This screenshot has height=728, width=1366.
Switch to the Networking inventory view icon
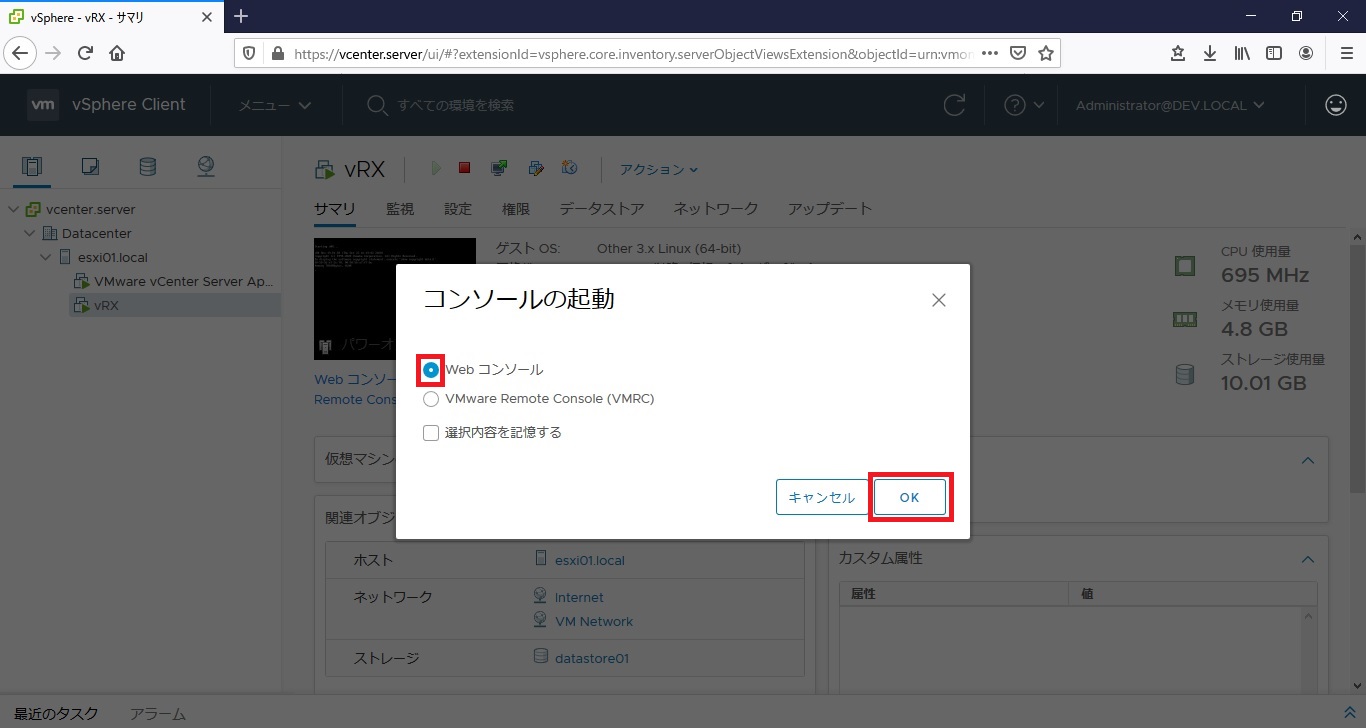(x=206, y=167)
